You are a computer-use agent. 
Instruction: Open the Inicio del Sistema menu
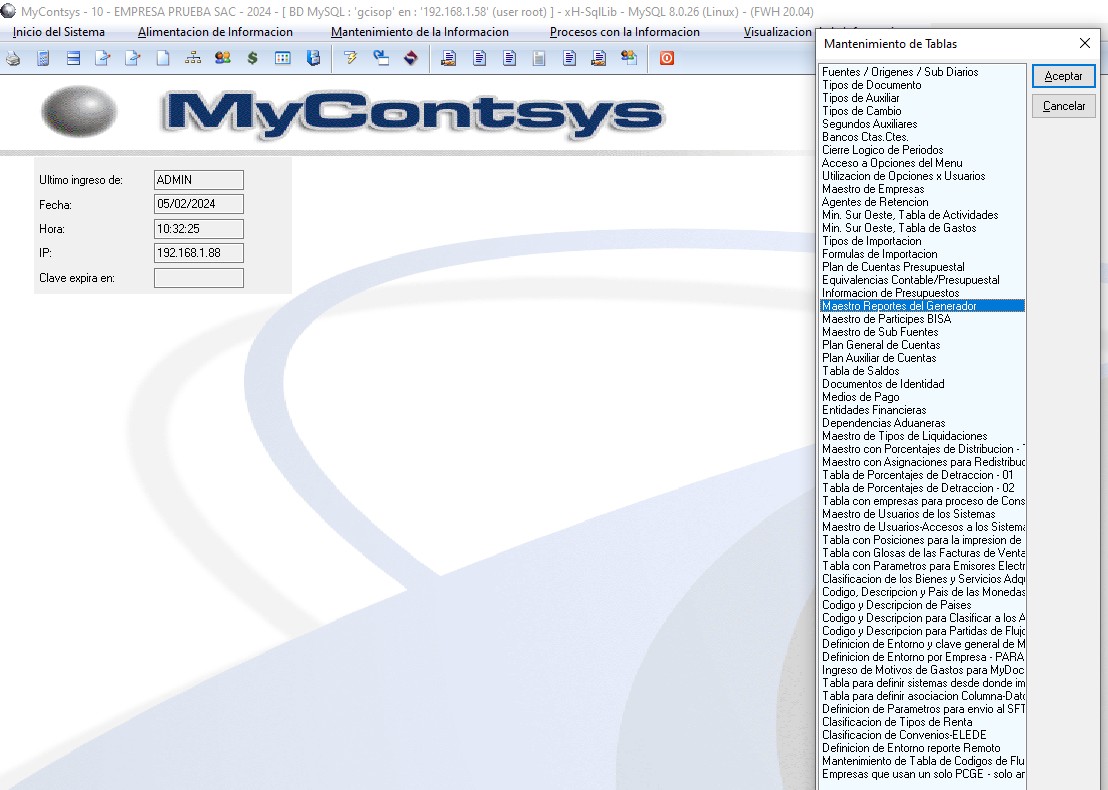[58, 32]
